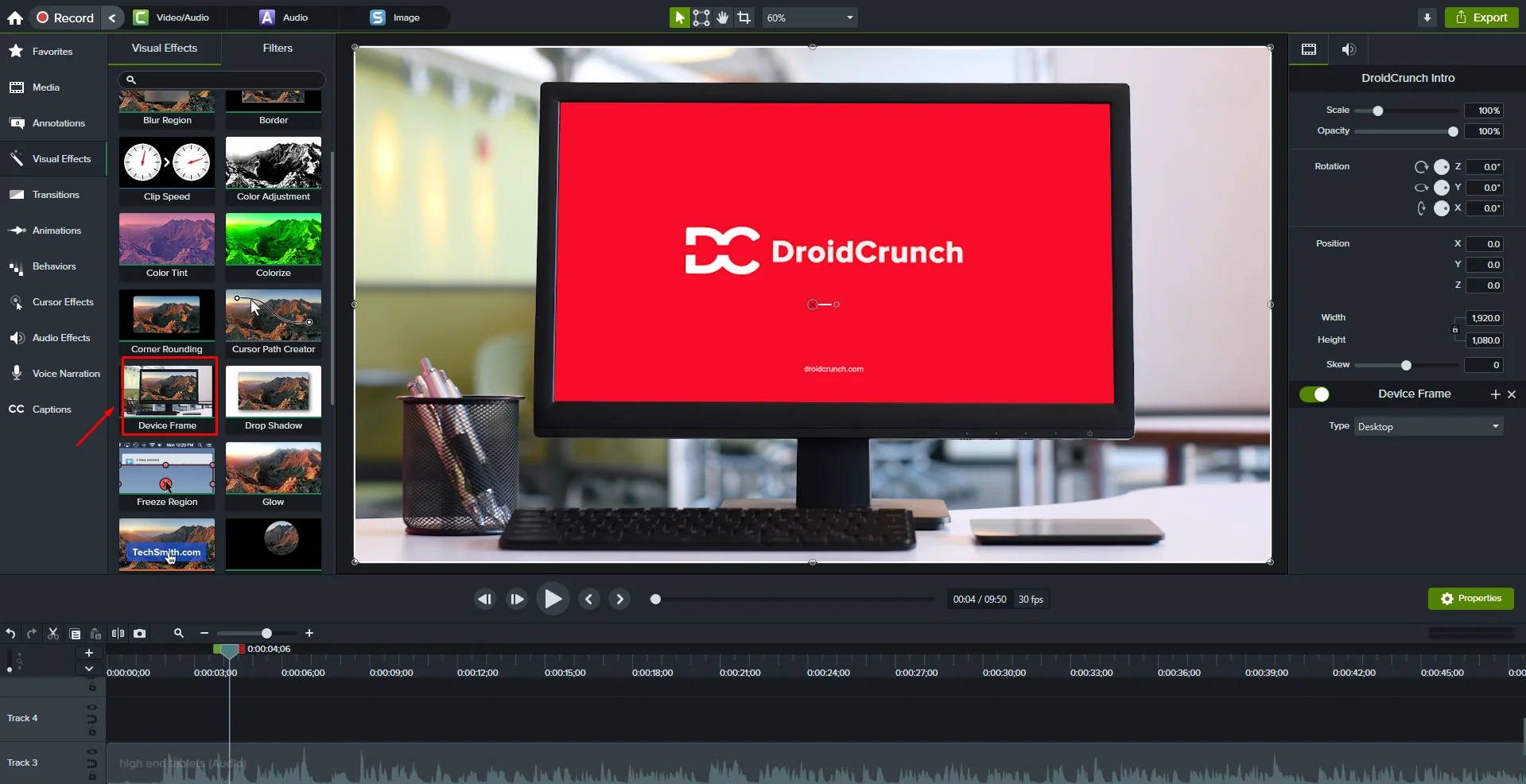Viewport: 1526px width, 784px height.
Task: Open Transitions from the sidebar
Action: 52,195
